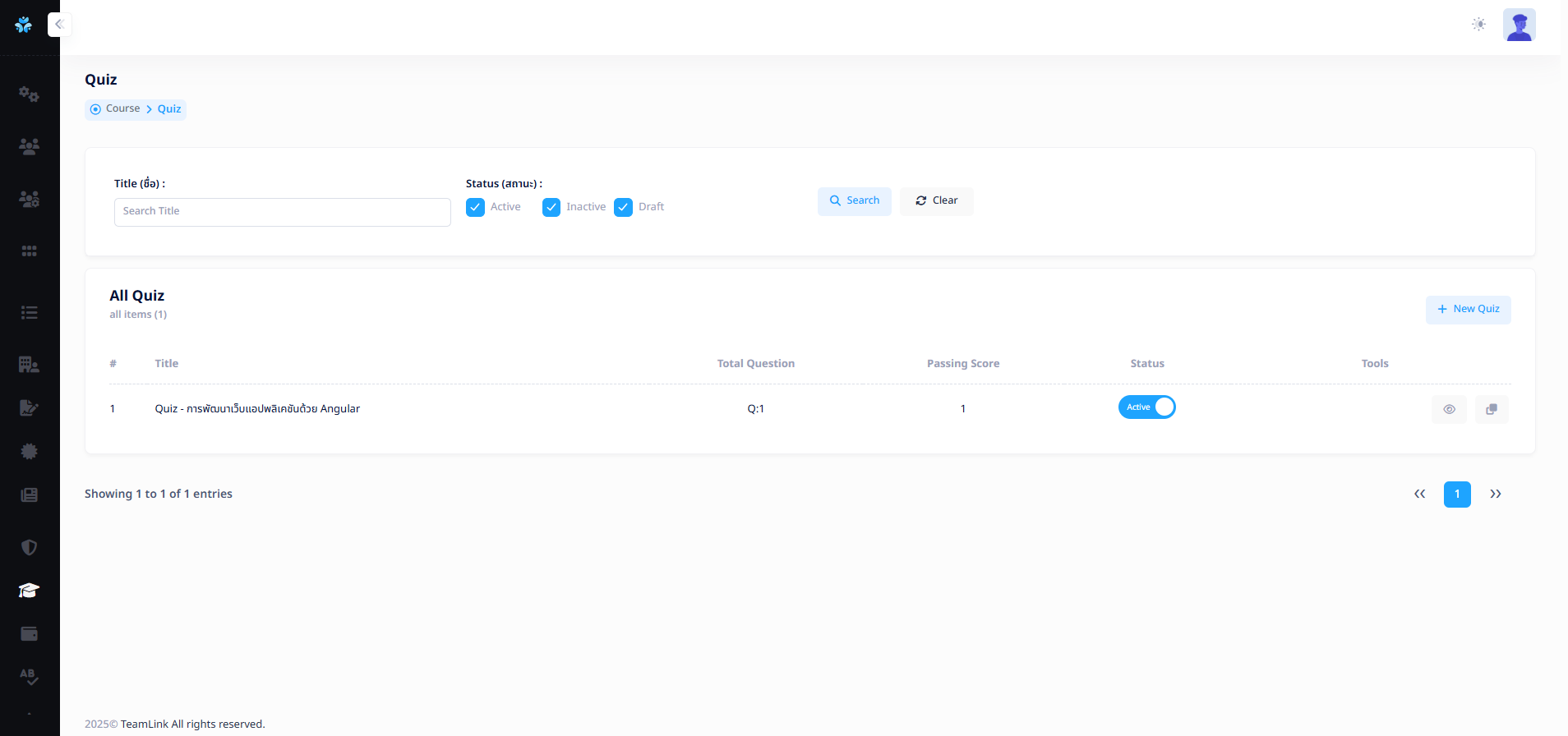The width and height of the screenshot is (1568, 736).
Task: Open the shield security sidebar icon
Action: (29, 547)
